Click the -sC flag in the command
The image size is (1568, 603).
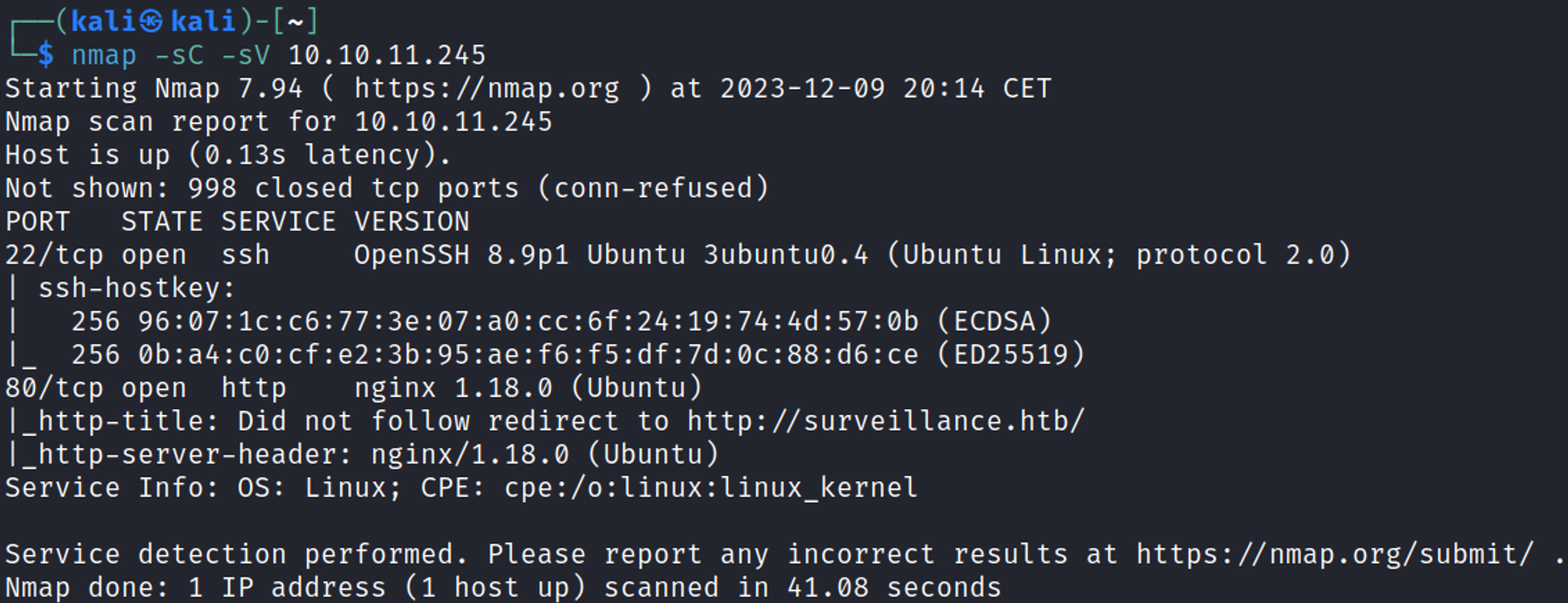(x=180, y=55)
